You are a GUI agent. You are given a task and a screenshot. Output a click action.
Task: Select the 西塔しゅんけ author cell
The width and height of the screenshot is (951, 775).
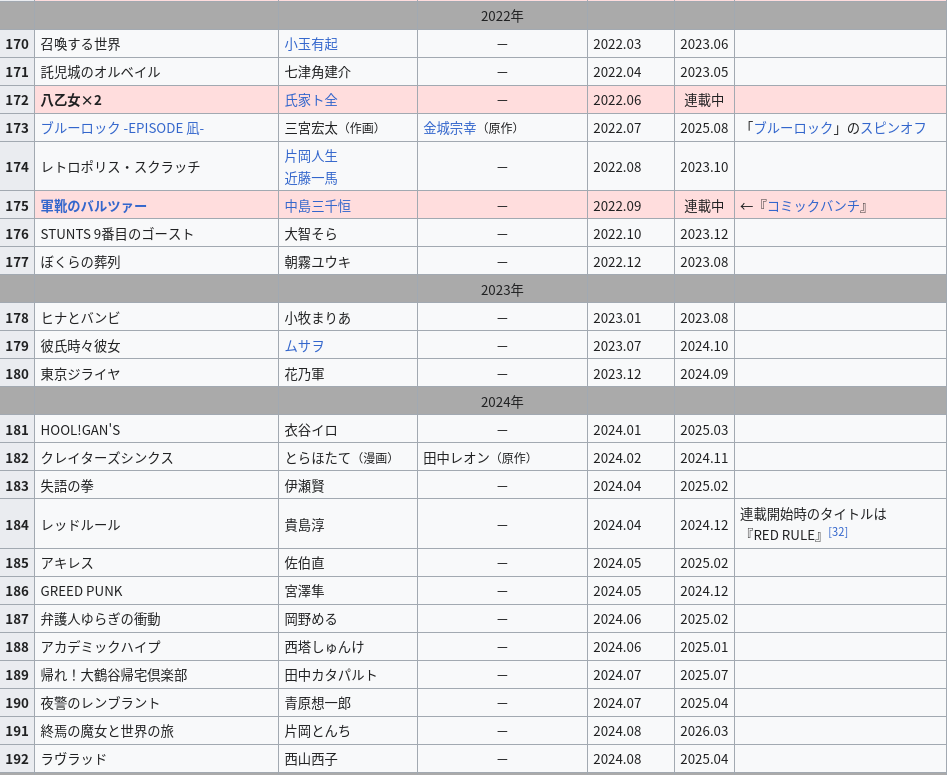[x=348, y=646]
